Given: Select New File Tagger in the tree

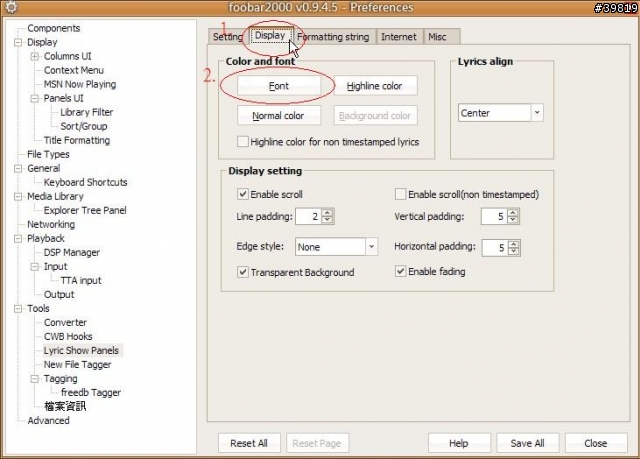Looking at the screenshot, I should 78,364.
